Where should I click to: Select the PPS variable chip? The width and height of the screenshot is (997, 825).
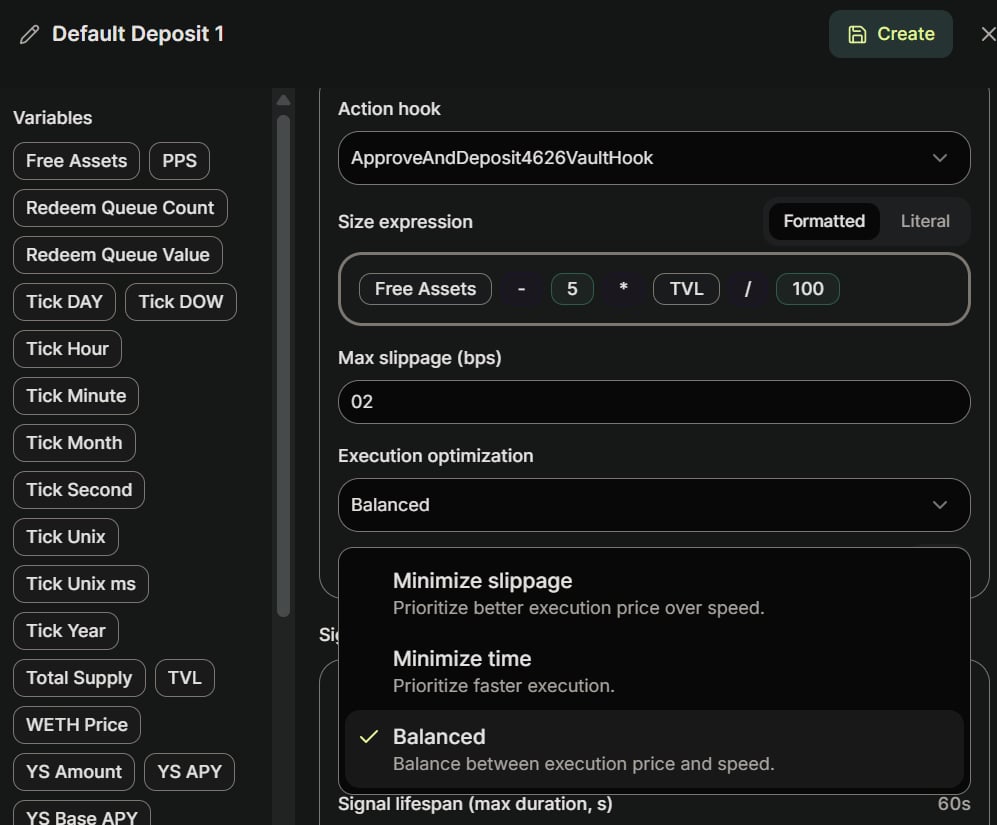click(x=179, y=161)
